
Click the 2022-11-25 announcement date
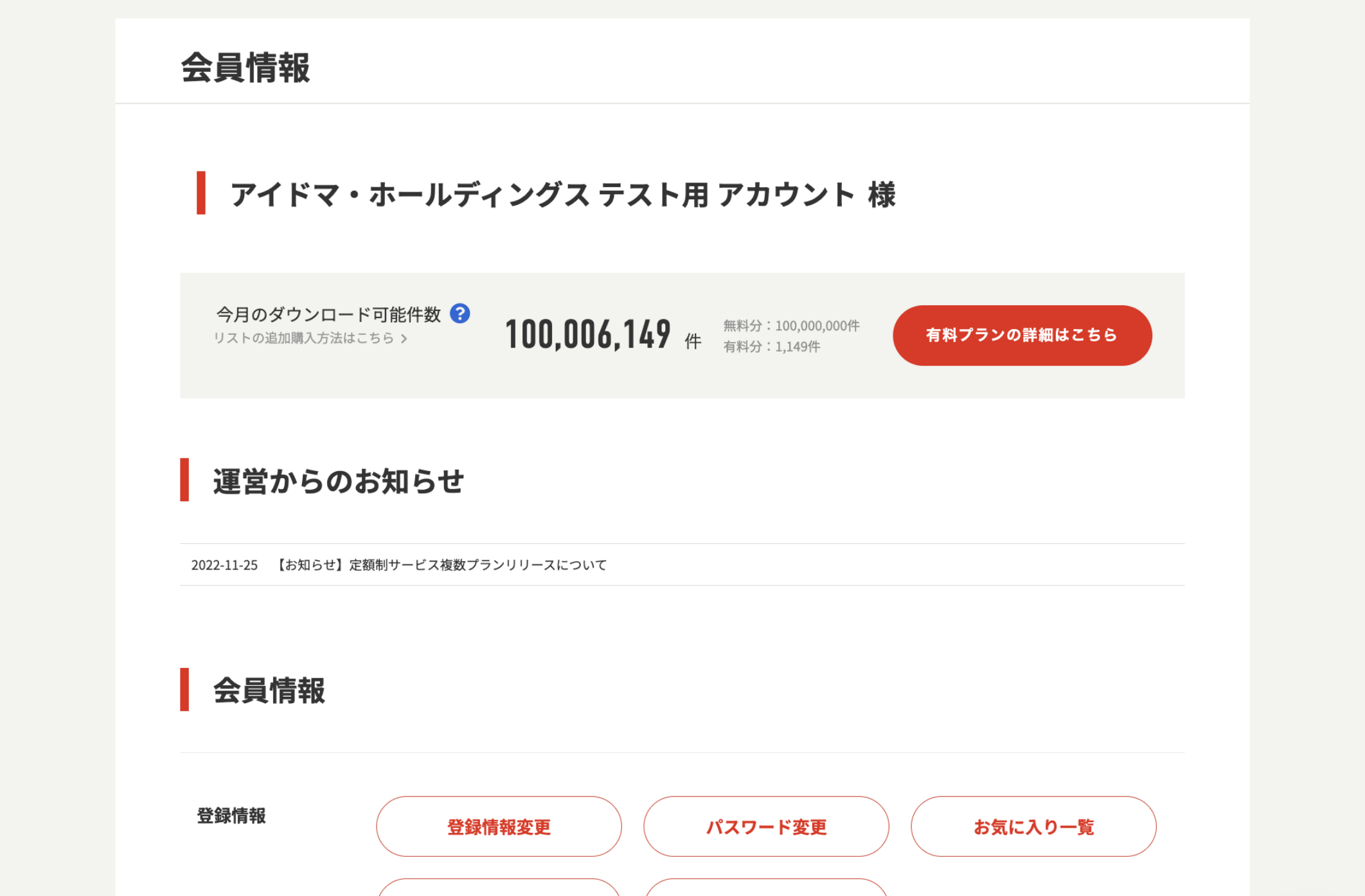point(224,565)
